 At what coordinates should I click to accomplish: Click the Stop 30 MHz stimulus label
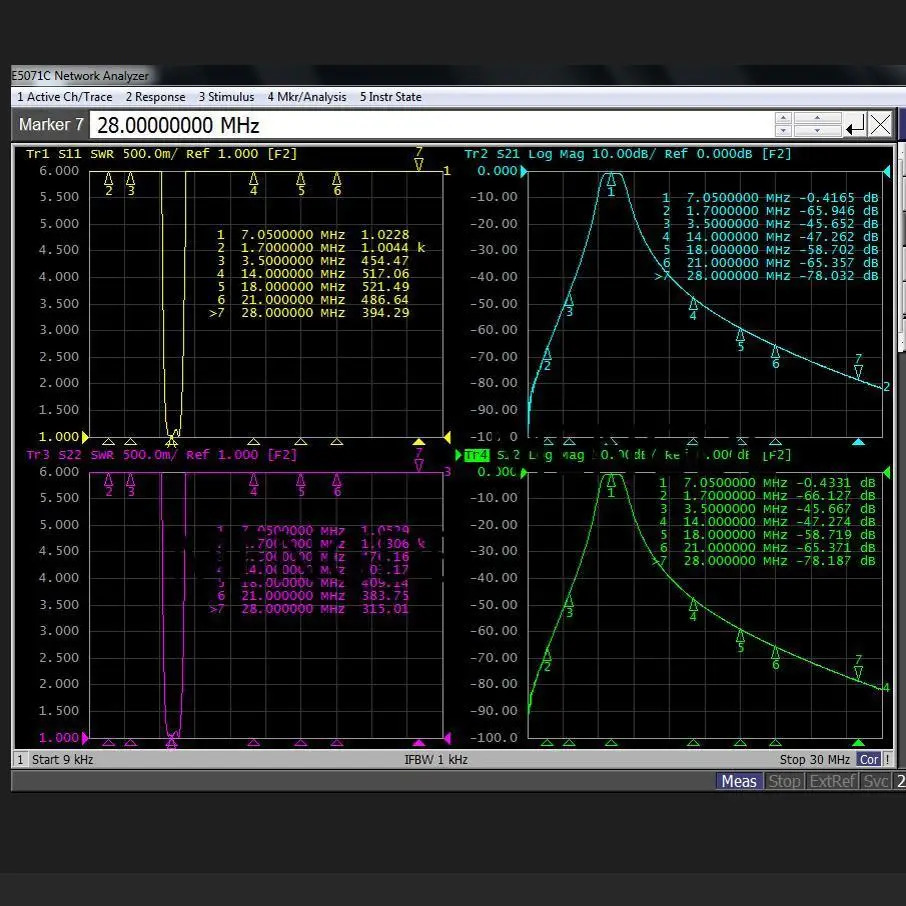[815, 759]
